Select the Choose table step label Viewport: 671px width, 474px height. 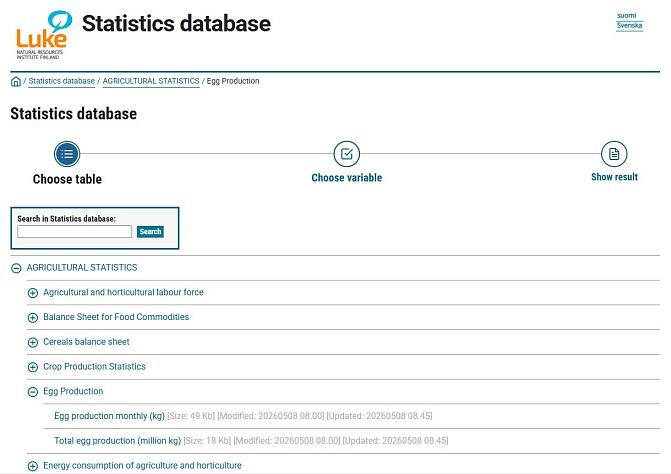(67, 179)
